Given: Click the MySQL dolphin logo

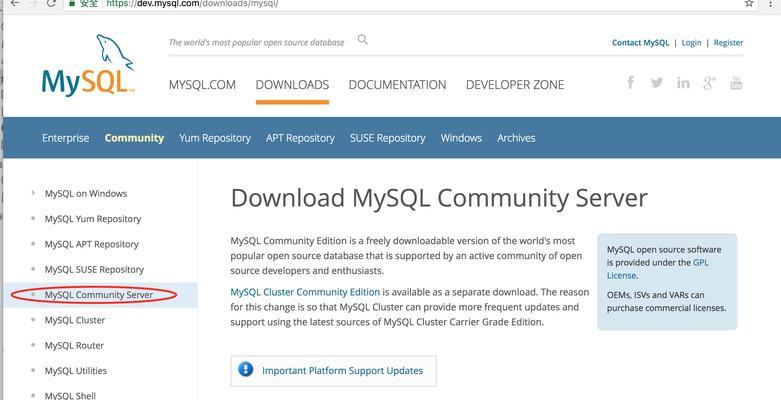Looking at the screenshot, I should pos(88,65).
